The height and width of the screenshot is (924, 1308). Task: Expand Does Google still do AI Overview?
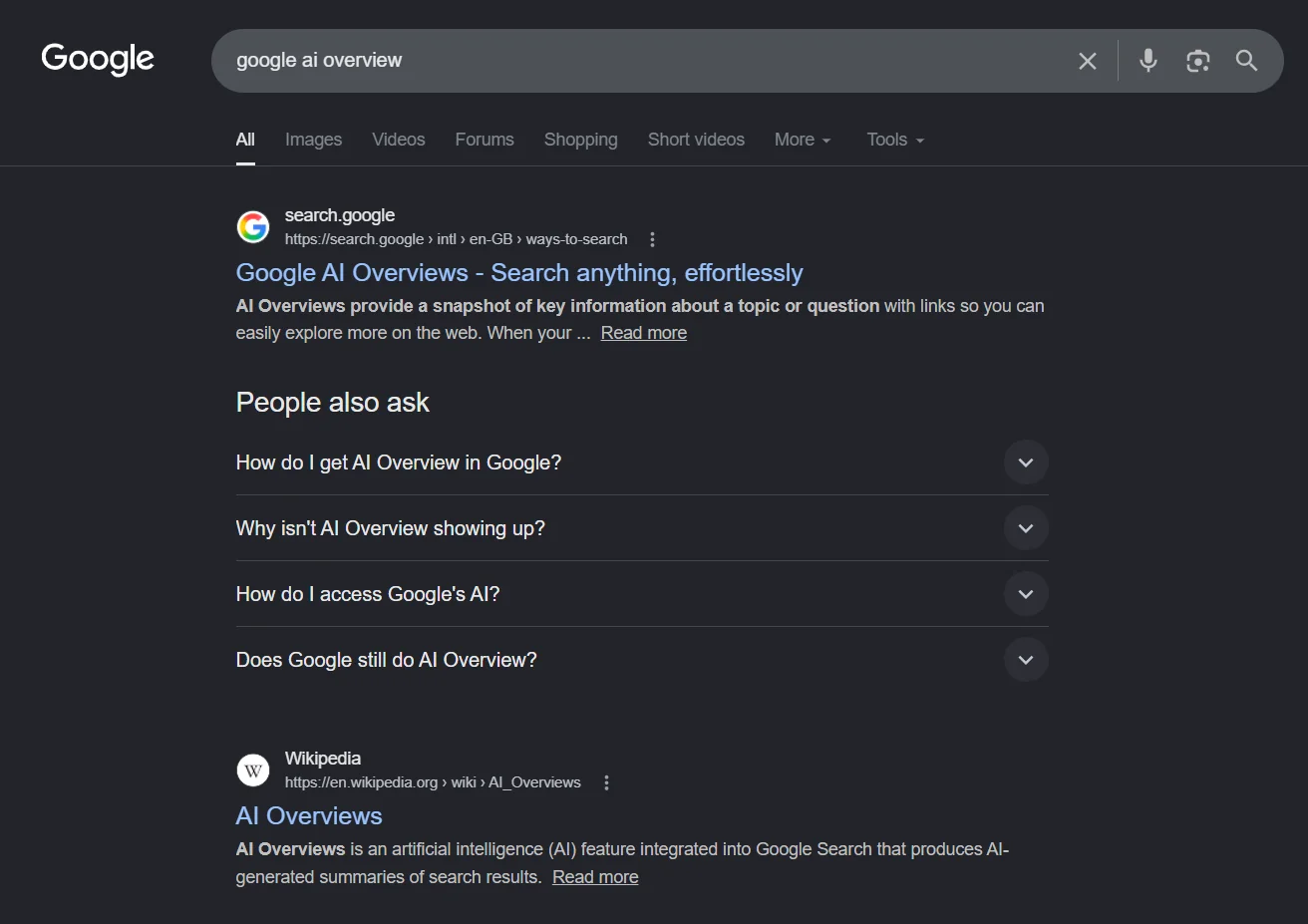point(642,660)
